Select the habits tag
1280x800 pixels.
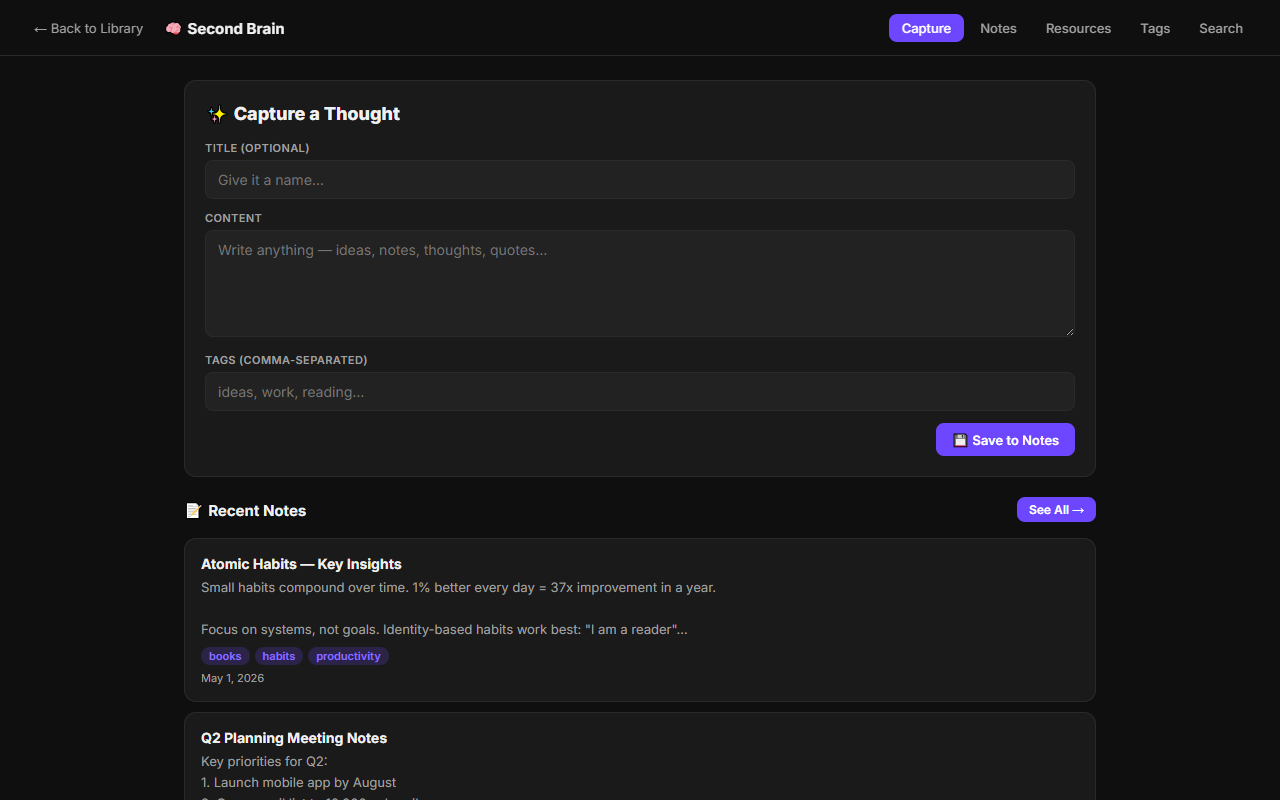tap(279, 656)
